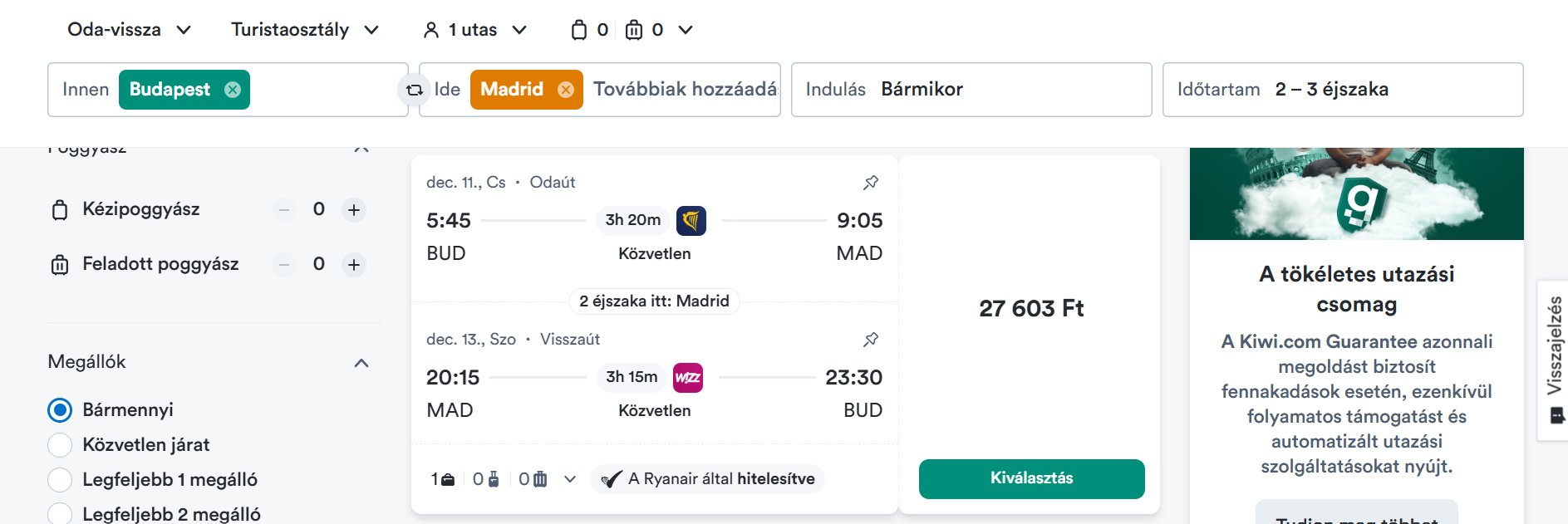Open the Turistaosztály cabin class dropdown

(304, 30)
